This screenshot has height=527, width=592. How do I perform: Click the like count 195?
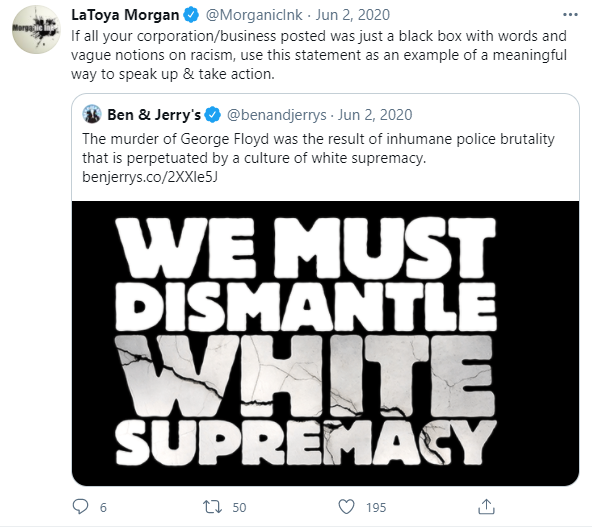(376, 507)
